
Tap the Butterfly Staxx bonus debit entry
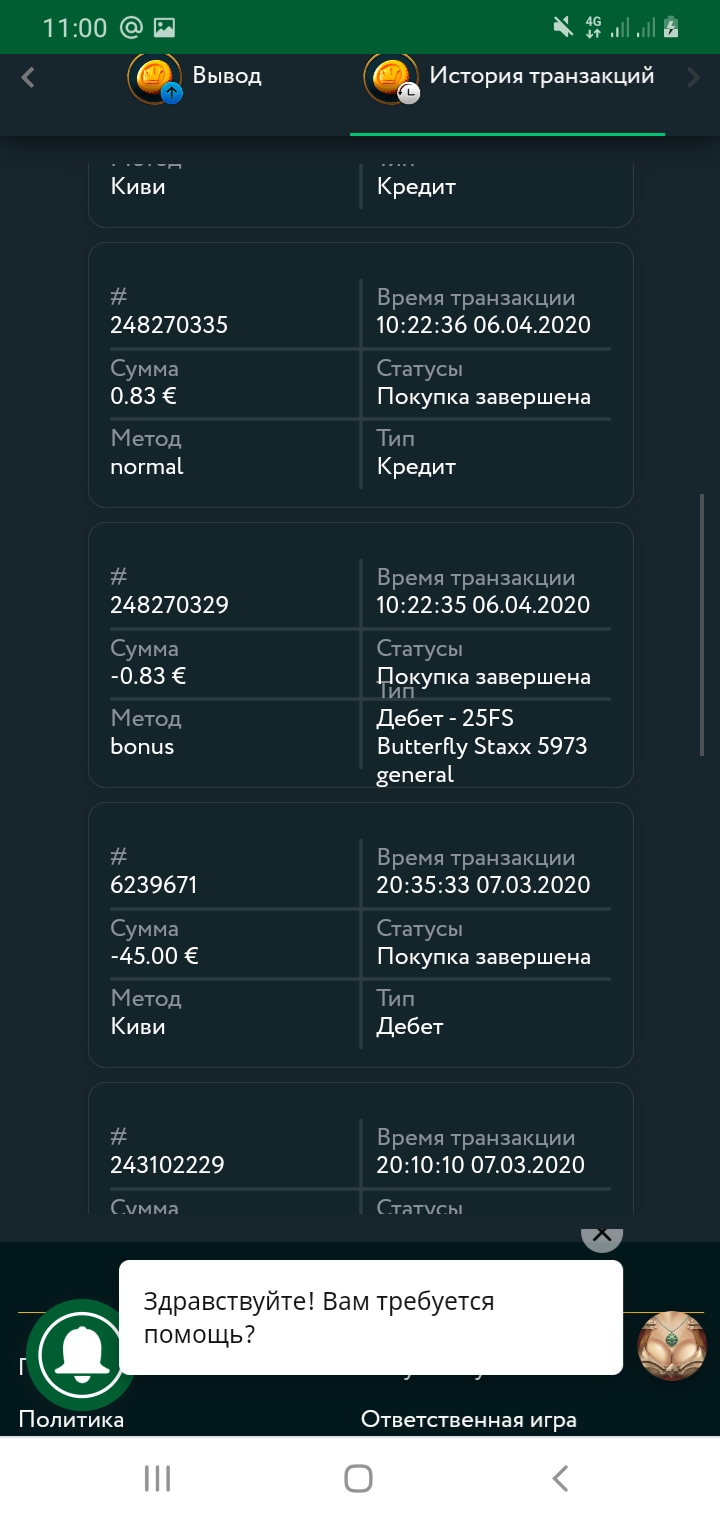point(481,746)
